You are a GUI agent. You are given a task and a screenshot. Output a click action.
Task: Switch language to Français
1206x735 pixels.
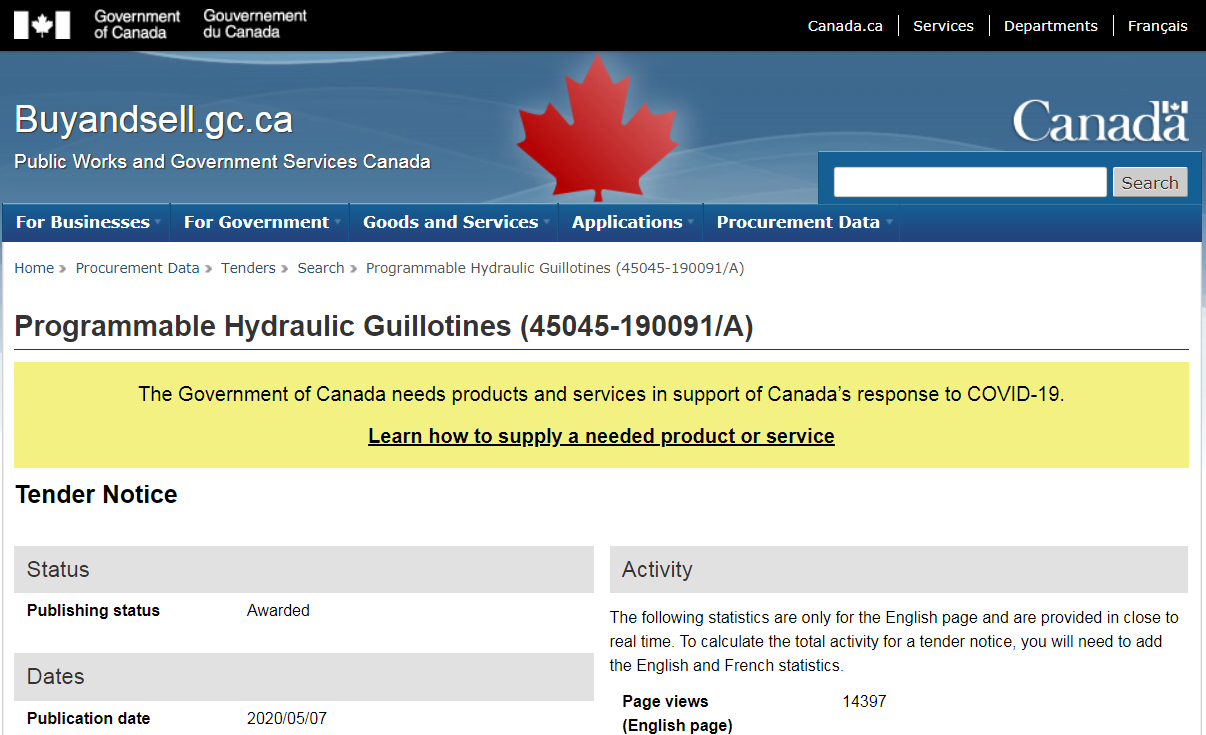[1157, 26]
